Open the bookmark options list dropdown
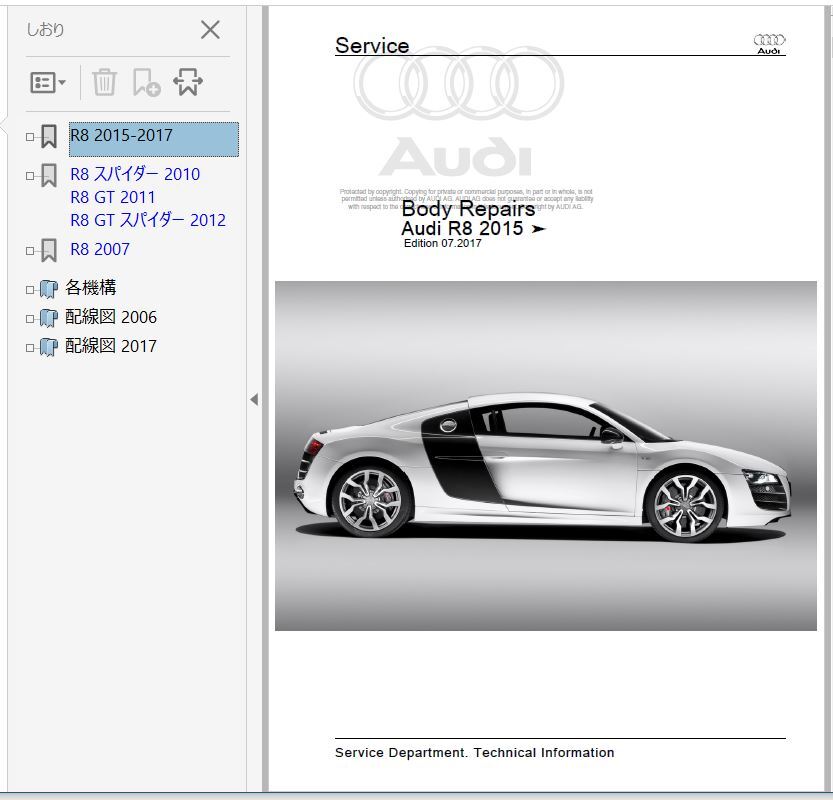 (48, 83)
